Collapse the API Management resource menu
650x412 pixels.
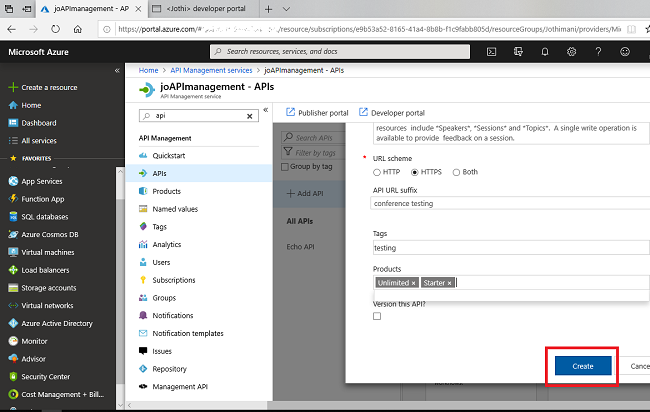tap(266, 110)
